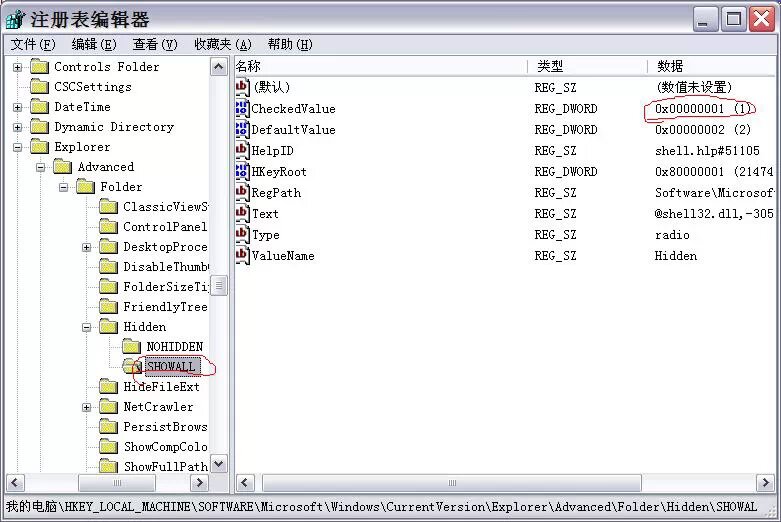
Task: Click the CheckedValue DWORD icon
Action: [x=242, y=108]
